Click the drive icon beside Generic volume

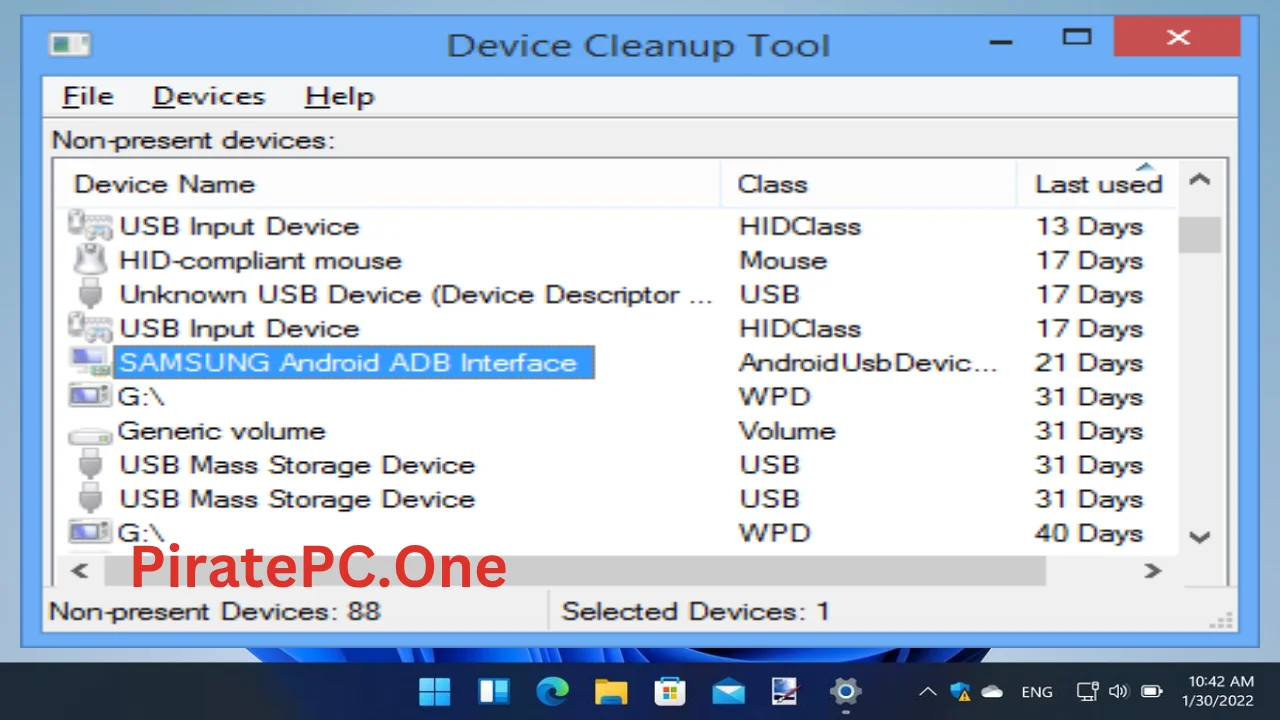(x=89, y=434)
